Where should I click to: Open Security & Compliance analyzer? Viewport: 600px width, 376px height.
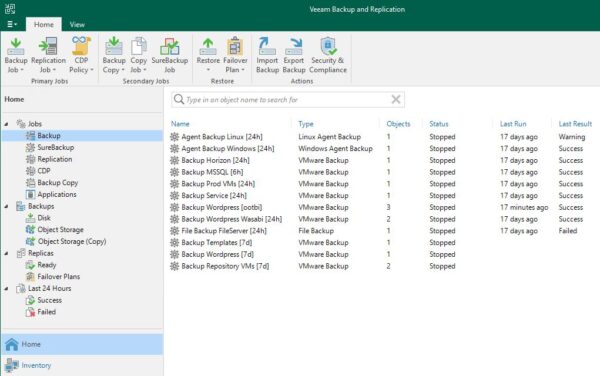328,55
